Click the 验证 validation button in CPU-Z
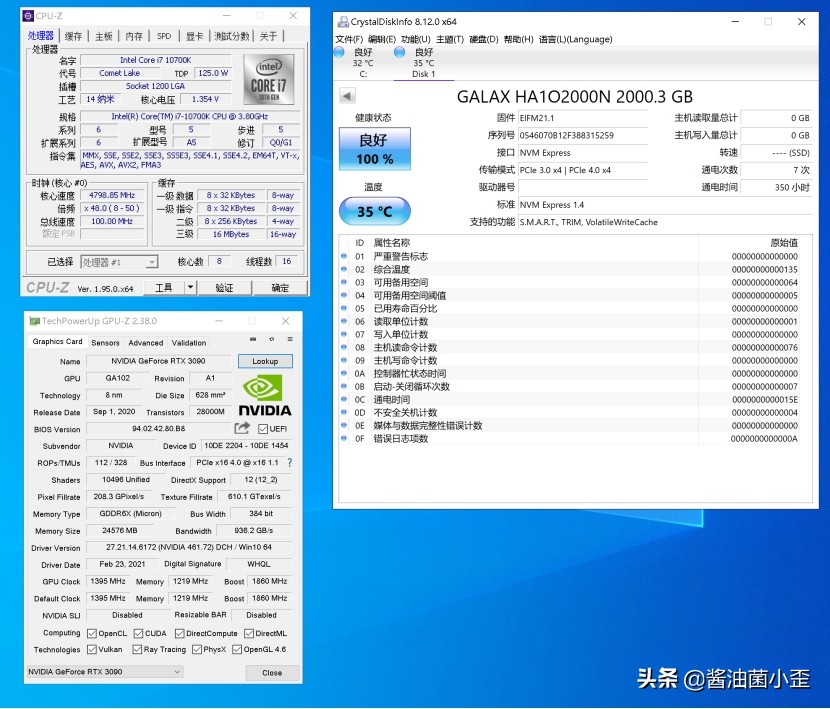Screen dimensions: 830x709 (224, 287)
